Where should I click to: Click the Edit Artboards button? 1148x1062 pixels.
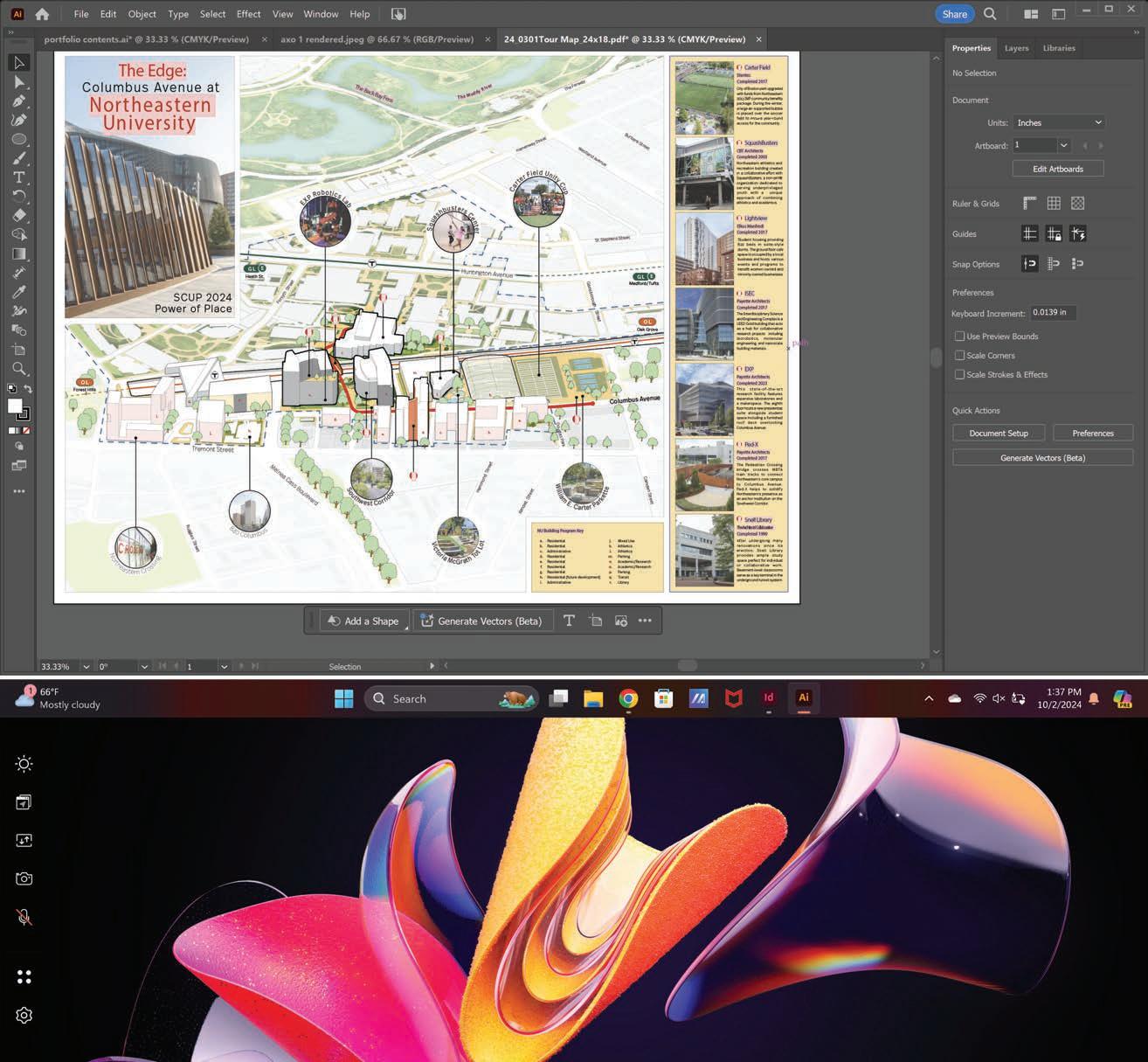pos(1058,169)
